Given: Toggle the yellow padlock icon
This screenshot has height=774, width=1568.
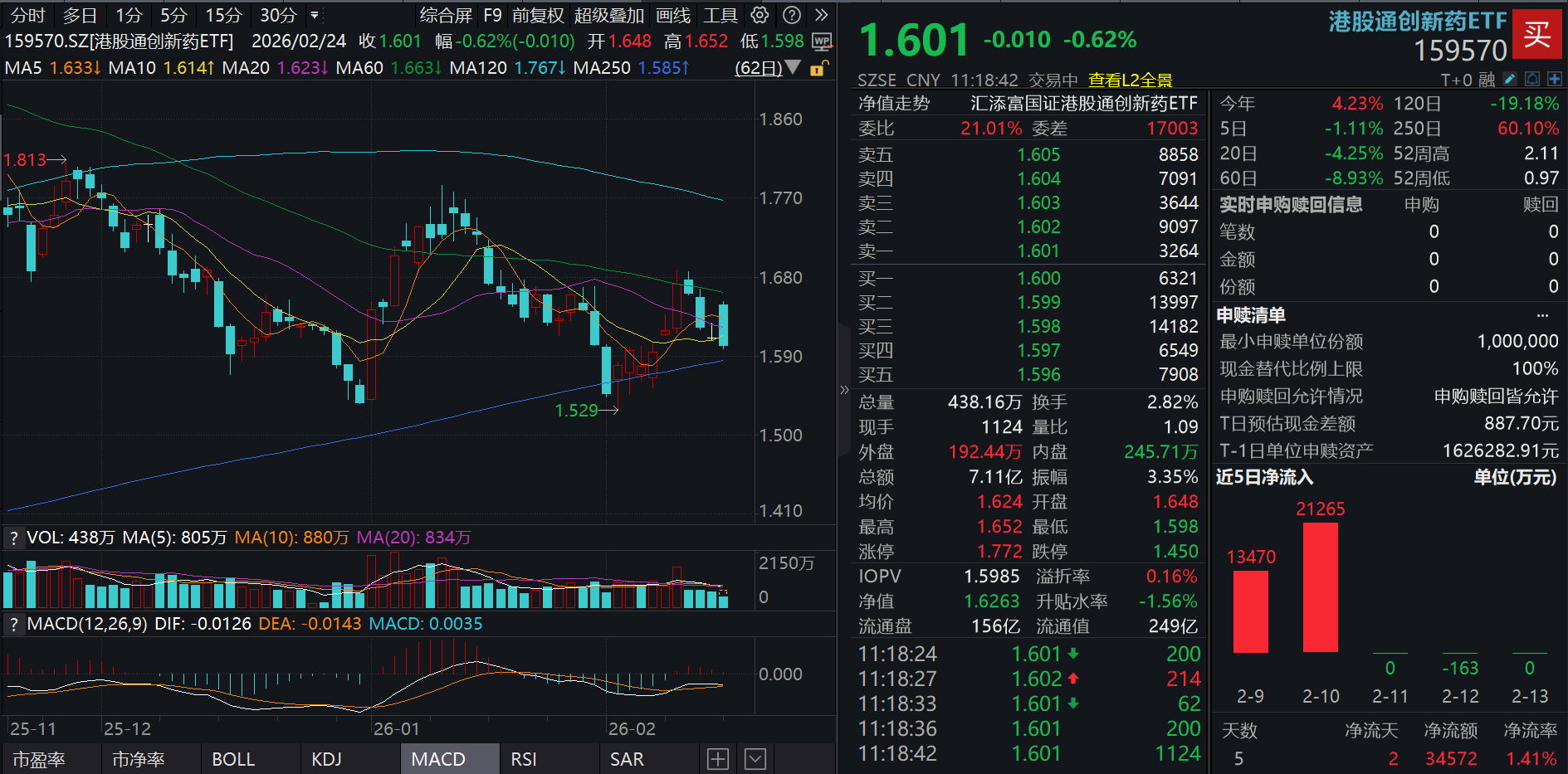Looking at the screenshot, I should [x=819, y=68].
